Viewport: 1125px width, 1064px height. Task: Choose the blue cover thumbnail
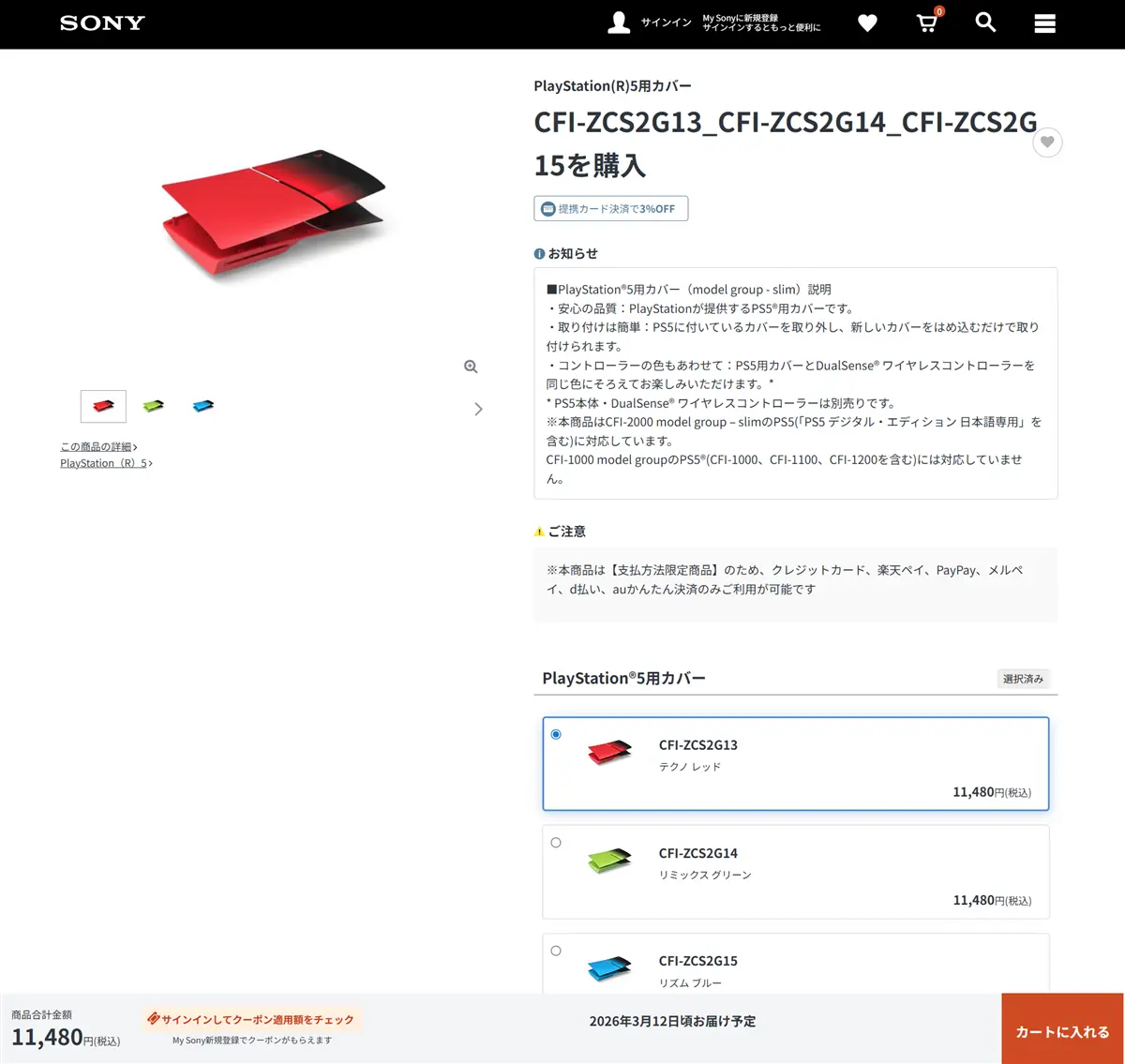click(202, 406)
